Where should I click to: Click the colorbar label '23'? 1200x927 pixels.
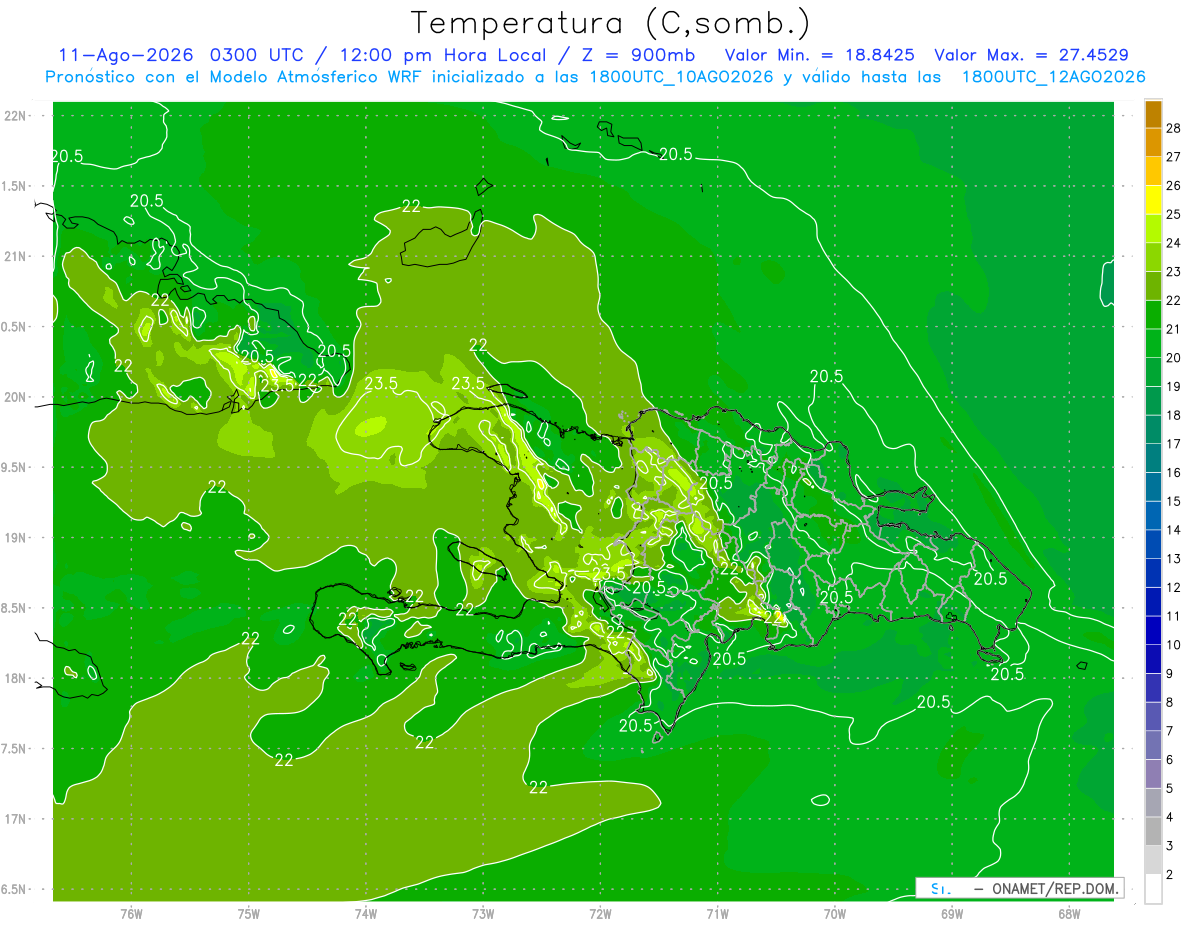click(x=1173, y=272)
